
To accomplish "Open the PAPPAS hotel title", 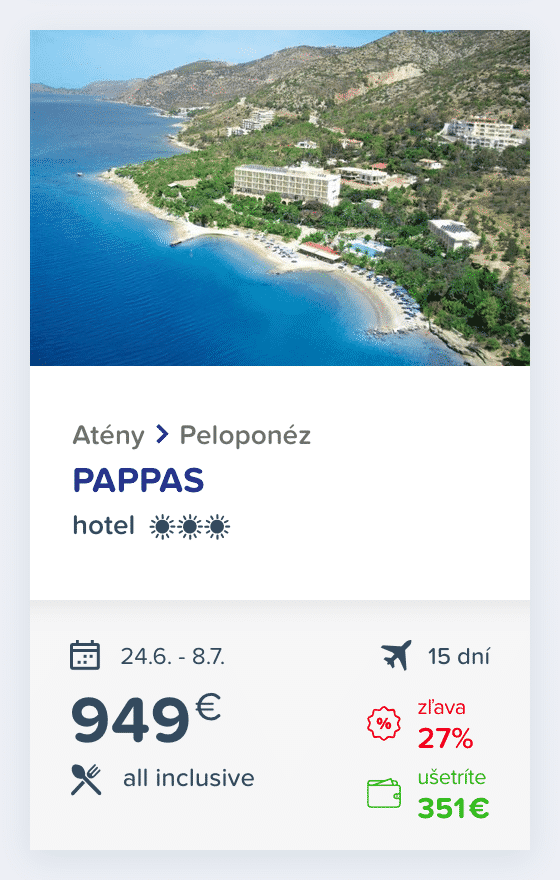I will point(138,480).
